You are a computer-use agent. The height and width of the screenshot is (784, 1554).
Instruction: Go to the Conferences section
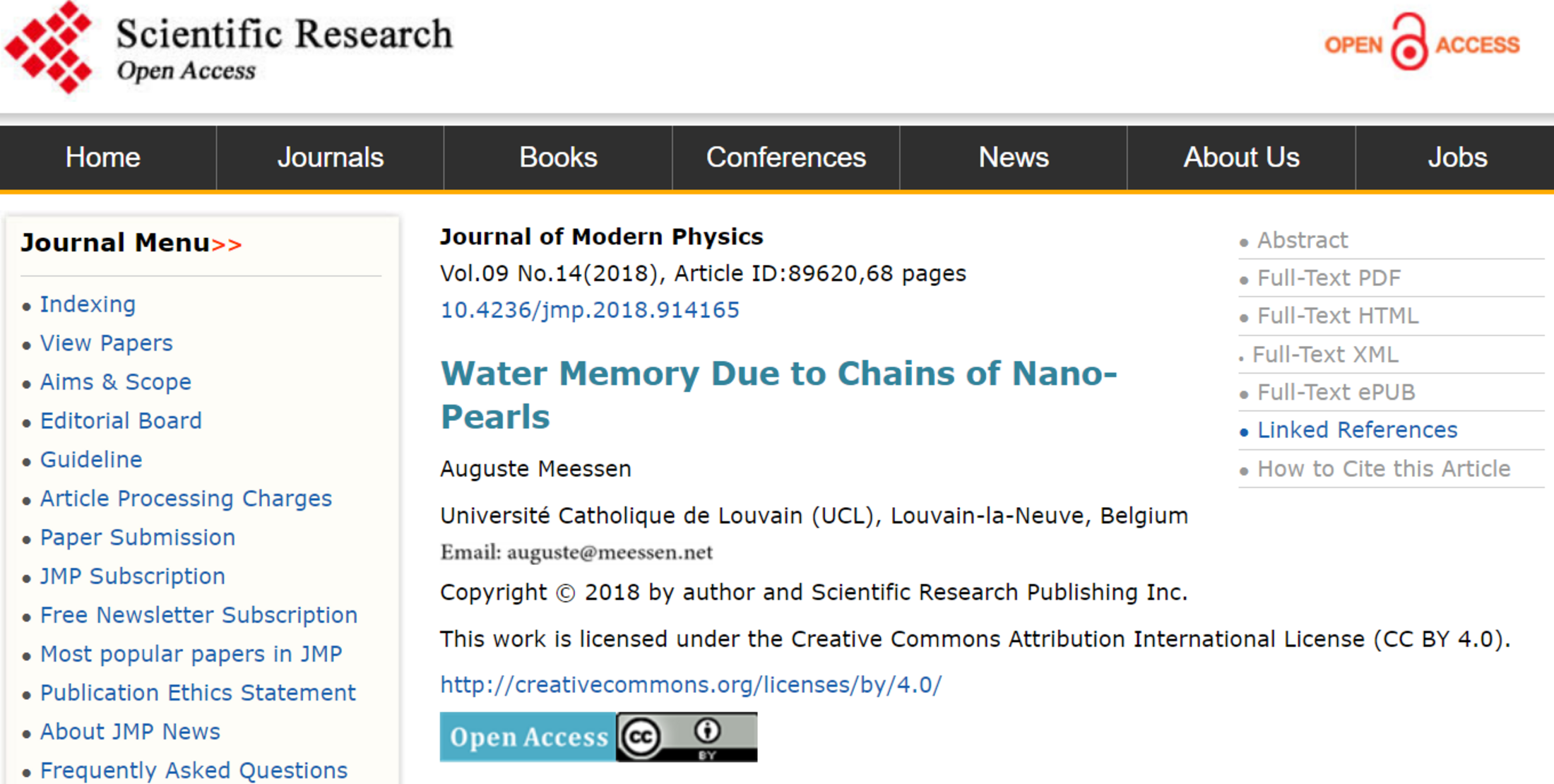tap(785, 158)
